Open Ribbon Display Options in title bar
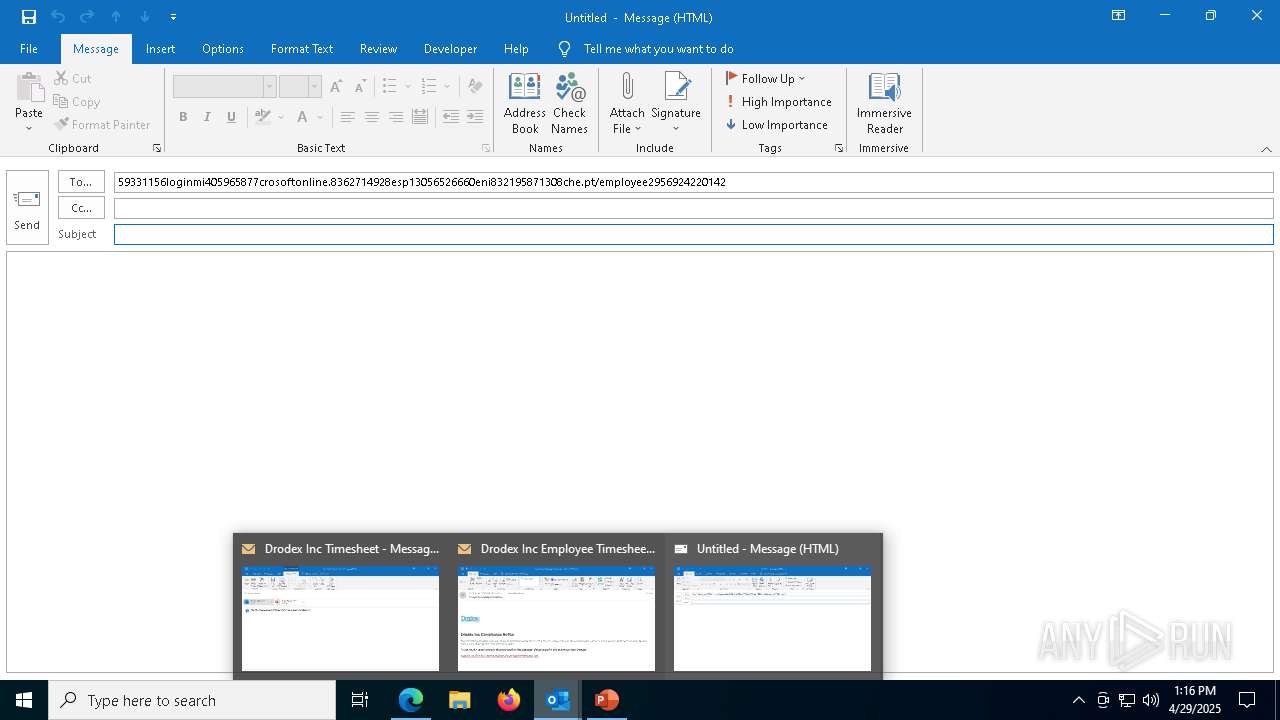The width and height of the screenshot is (1280, 720). click(x=1118, y=16)
